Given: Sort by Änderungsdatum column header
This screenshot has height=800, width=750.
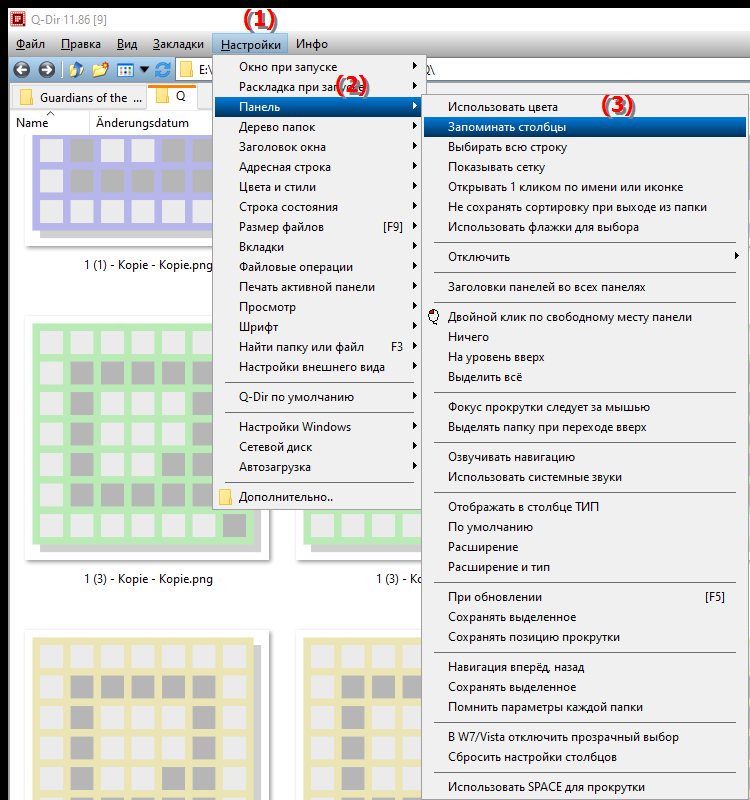Looking at the screenshot, I should coord(151,123).
